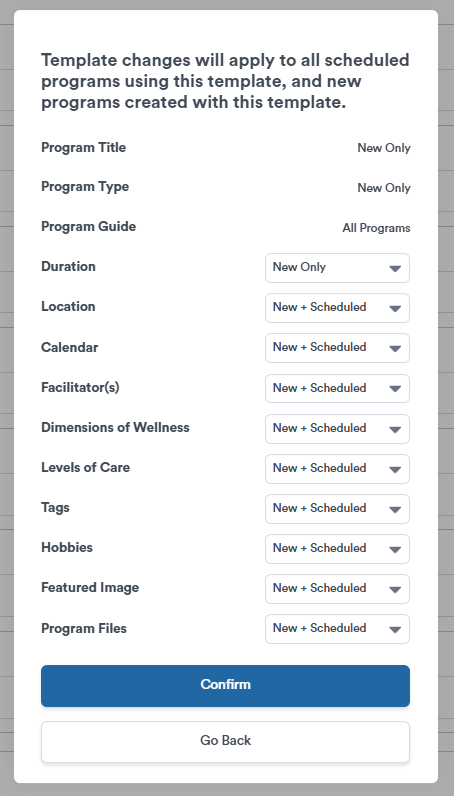454x796 pixels.
Task: Click the arrow icon in Program Files field
Action: click(x=395, y=630)
